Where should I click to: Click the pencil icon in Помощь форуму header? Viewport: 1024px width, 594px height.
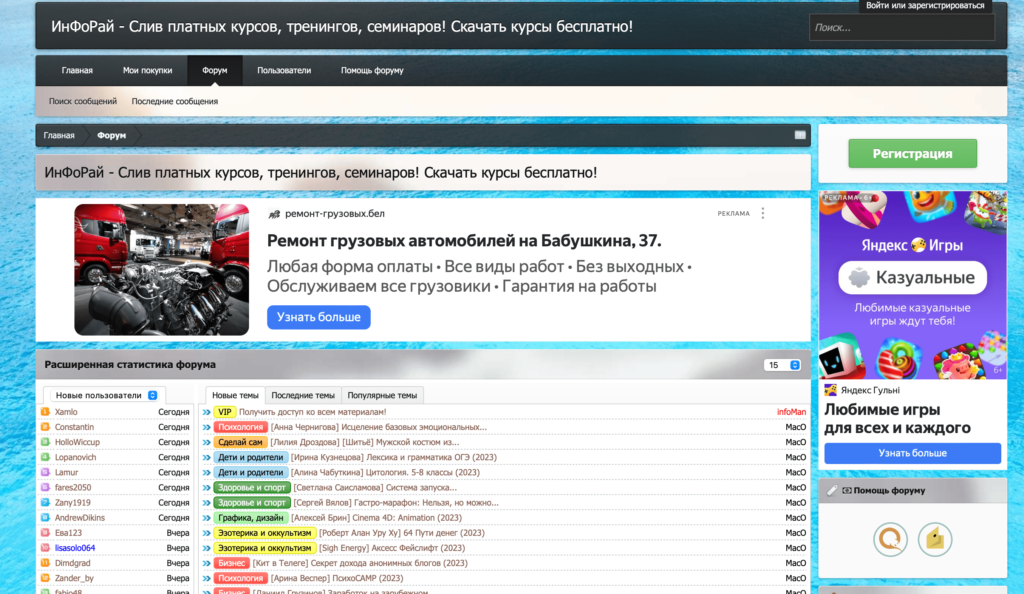tap(831, 490)
